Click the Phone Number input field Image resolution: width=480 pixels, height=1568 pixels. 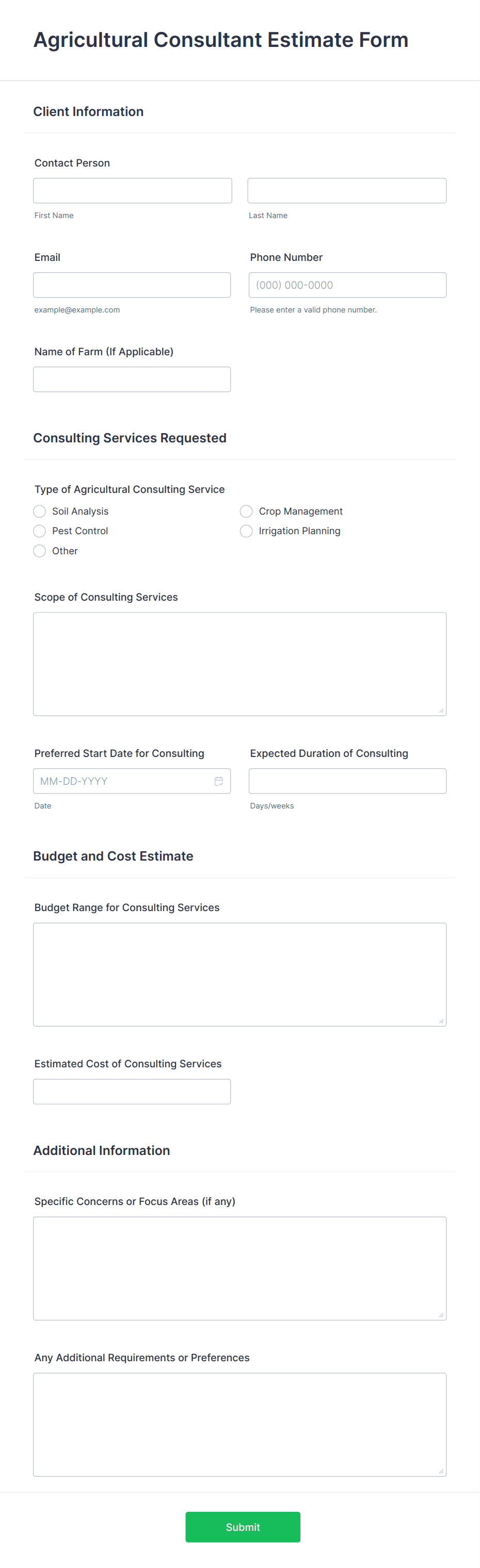[347, 285]
